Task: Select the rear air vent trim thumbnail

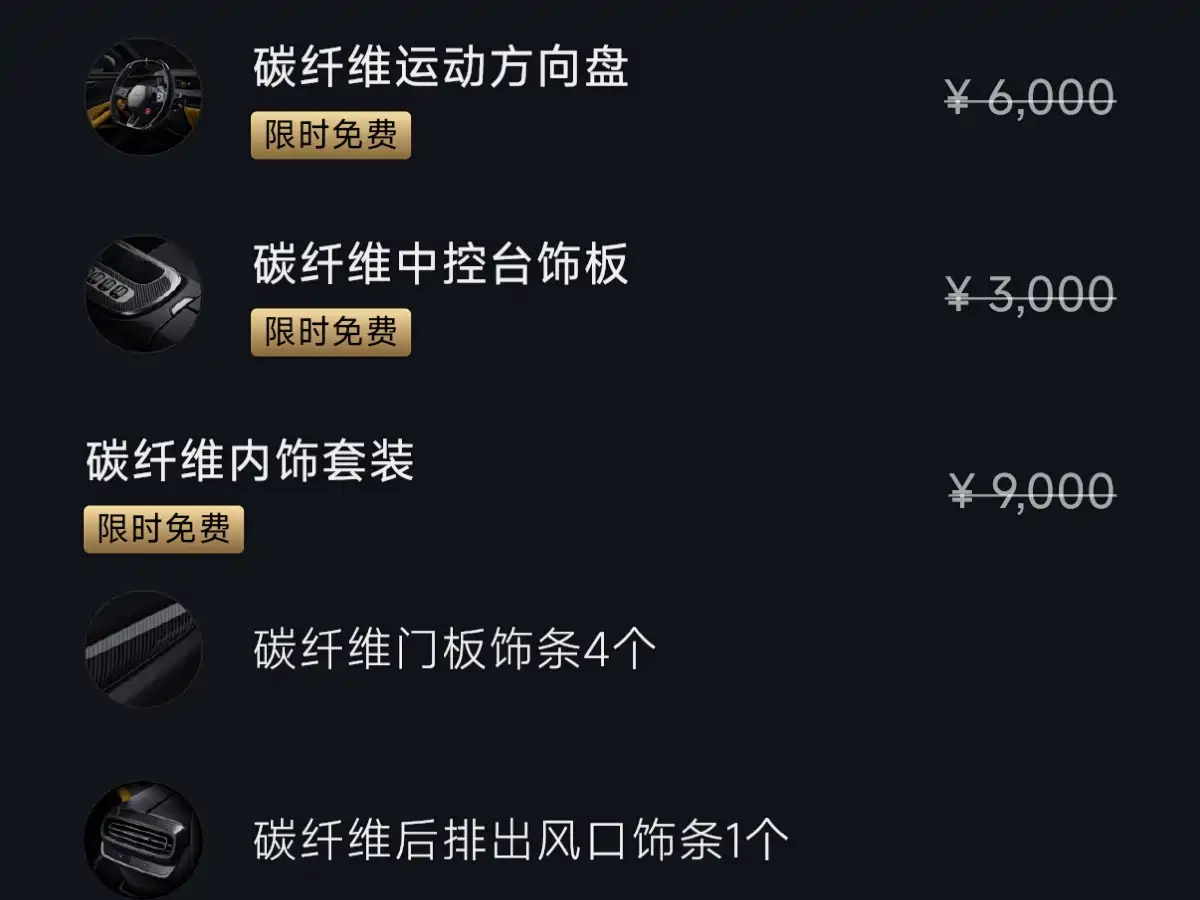Action: [x=143, y=840]
